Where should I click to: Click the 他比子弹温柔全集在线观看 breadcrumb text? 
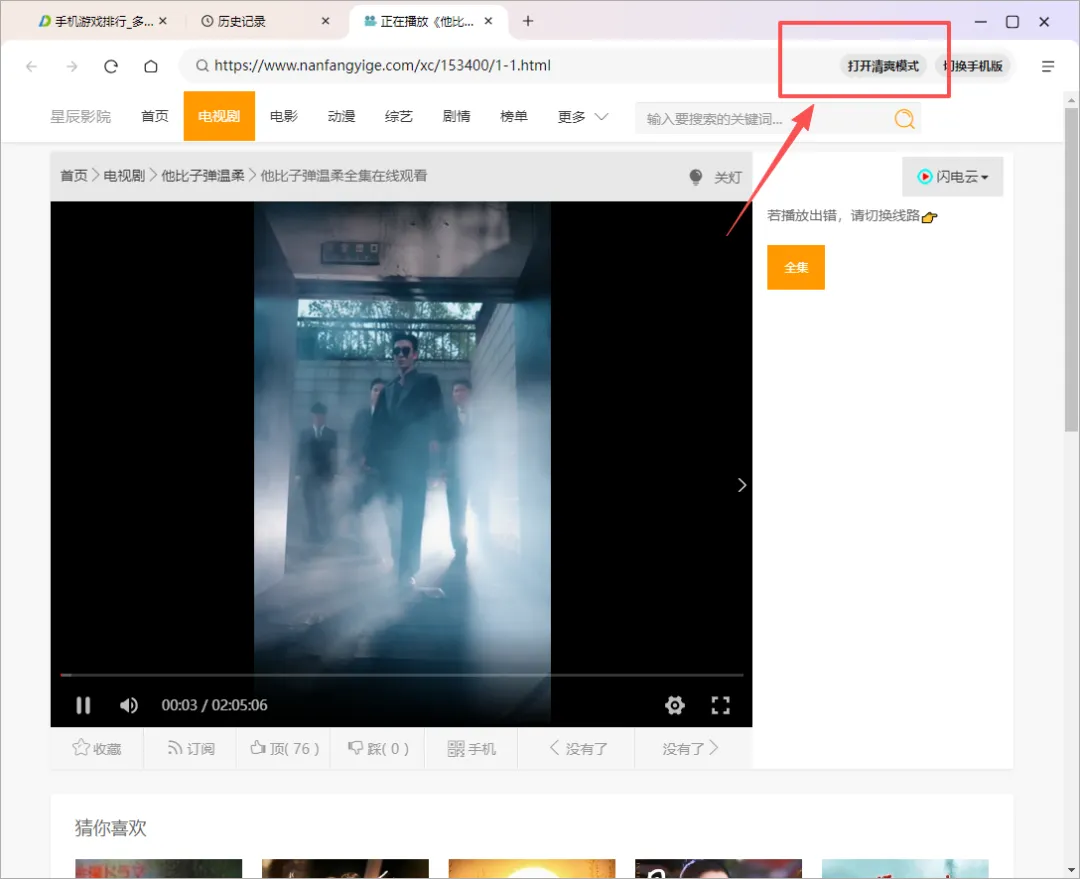pyautogui.click(x=344, y=176)
